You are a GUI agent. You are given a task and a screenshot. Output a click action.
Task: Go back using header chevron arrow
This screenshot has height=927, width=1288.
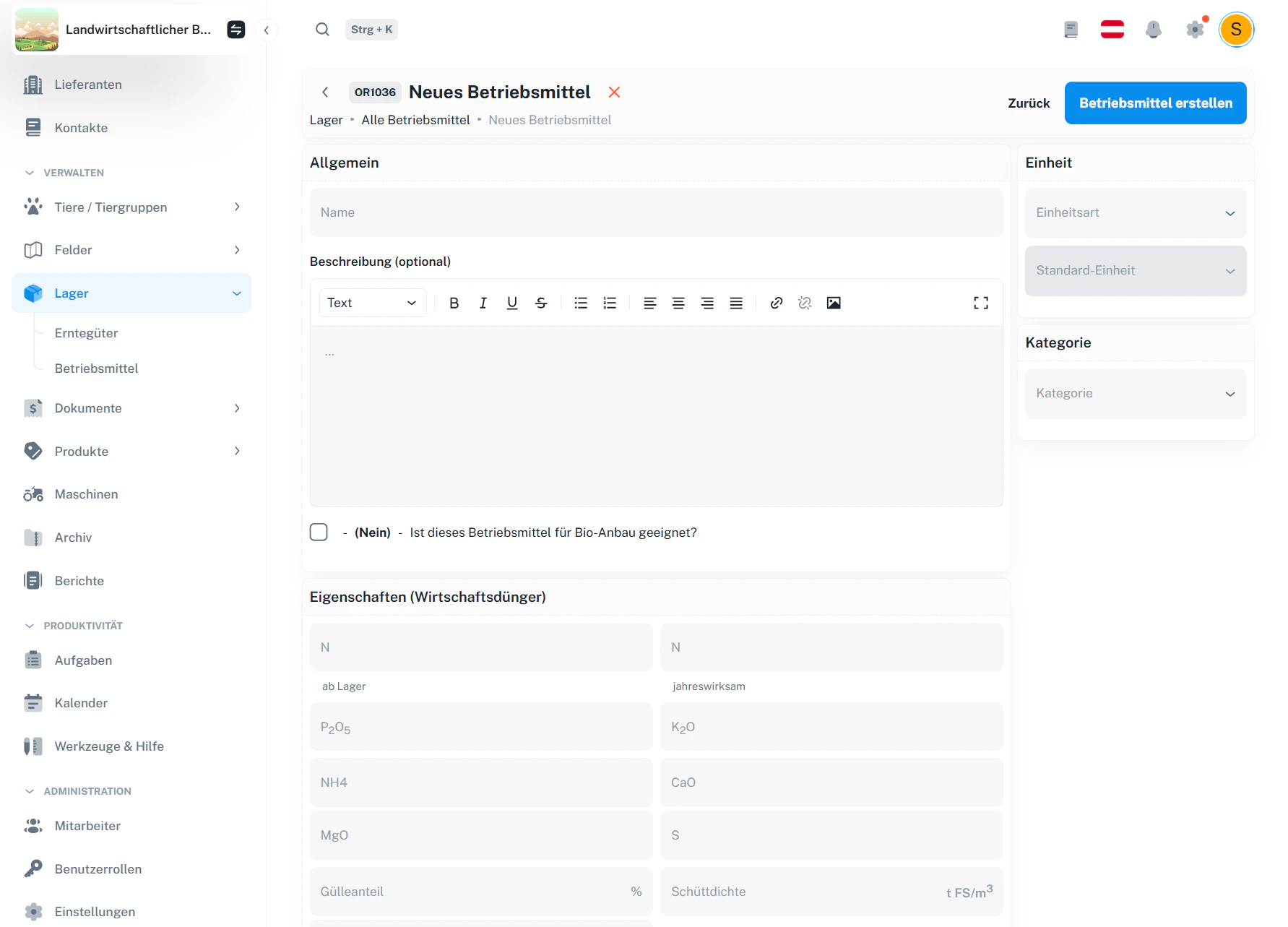point(325,92)
